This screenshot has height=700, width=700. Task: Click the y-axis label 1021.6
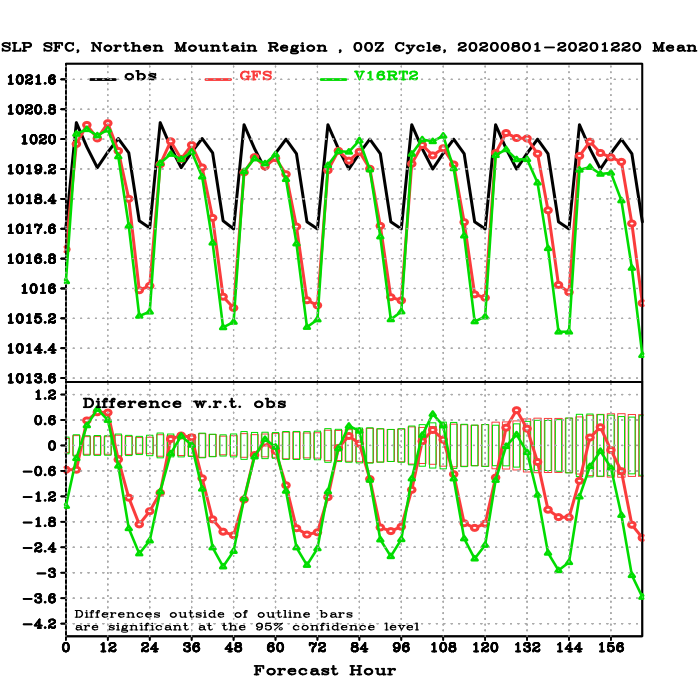(32, 80)
